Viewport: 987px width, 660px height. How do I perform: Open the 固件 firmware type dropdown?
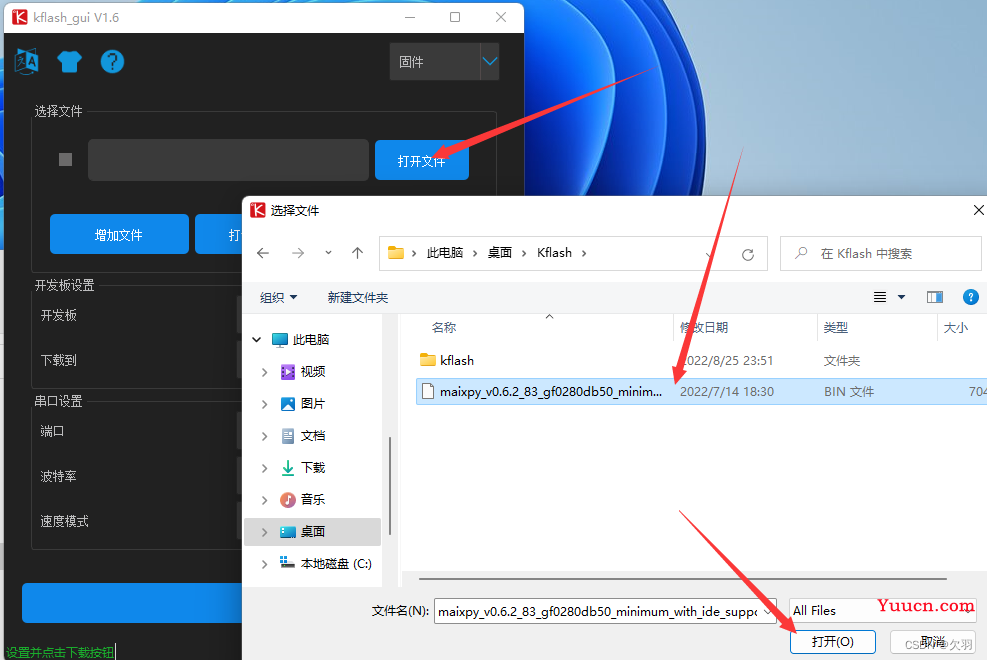pyautogui.click(x=444, y=62)
